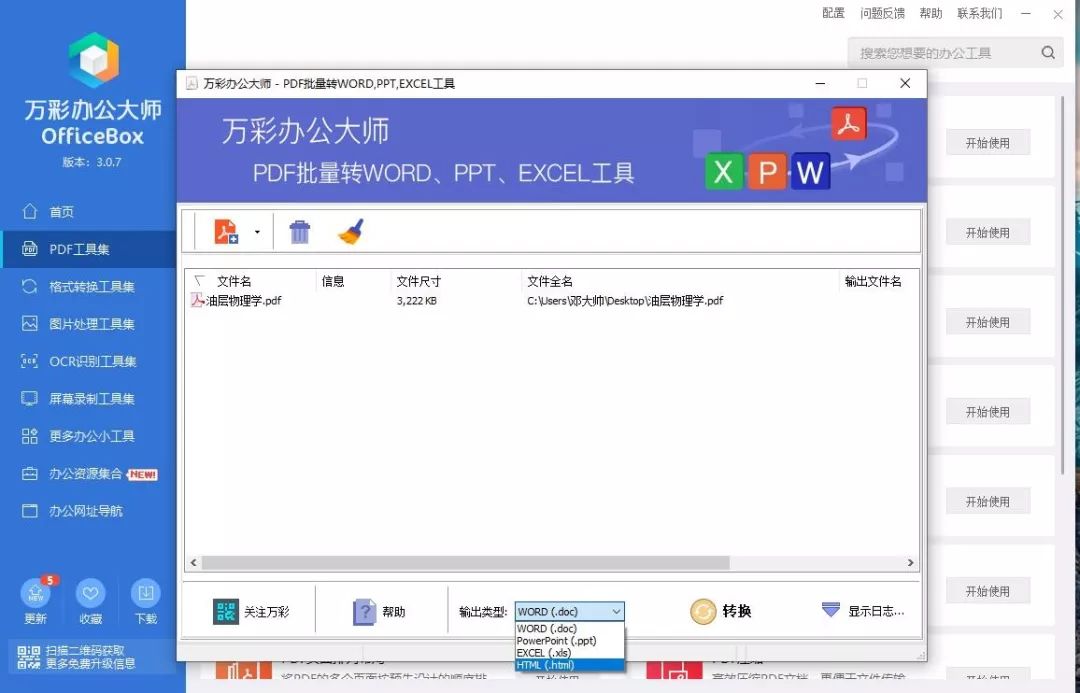The width and height of the screenshot is (1080, 693).
Task: Choose PowerPoint (.ppt) from the output list
Action: click(556, 641)
